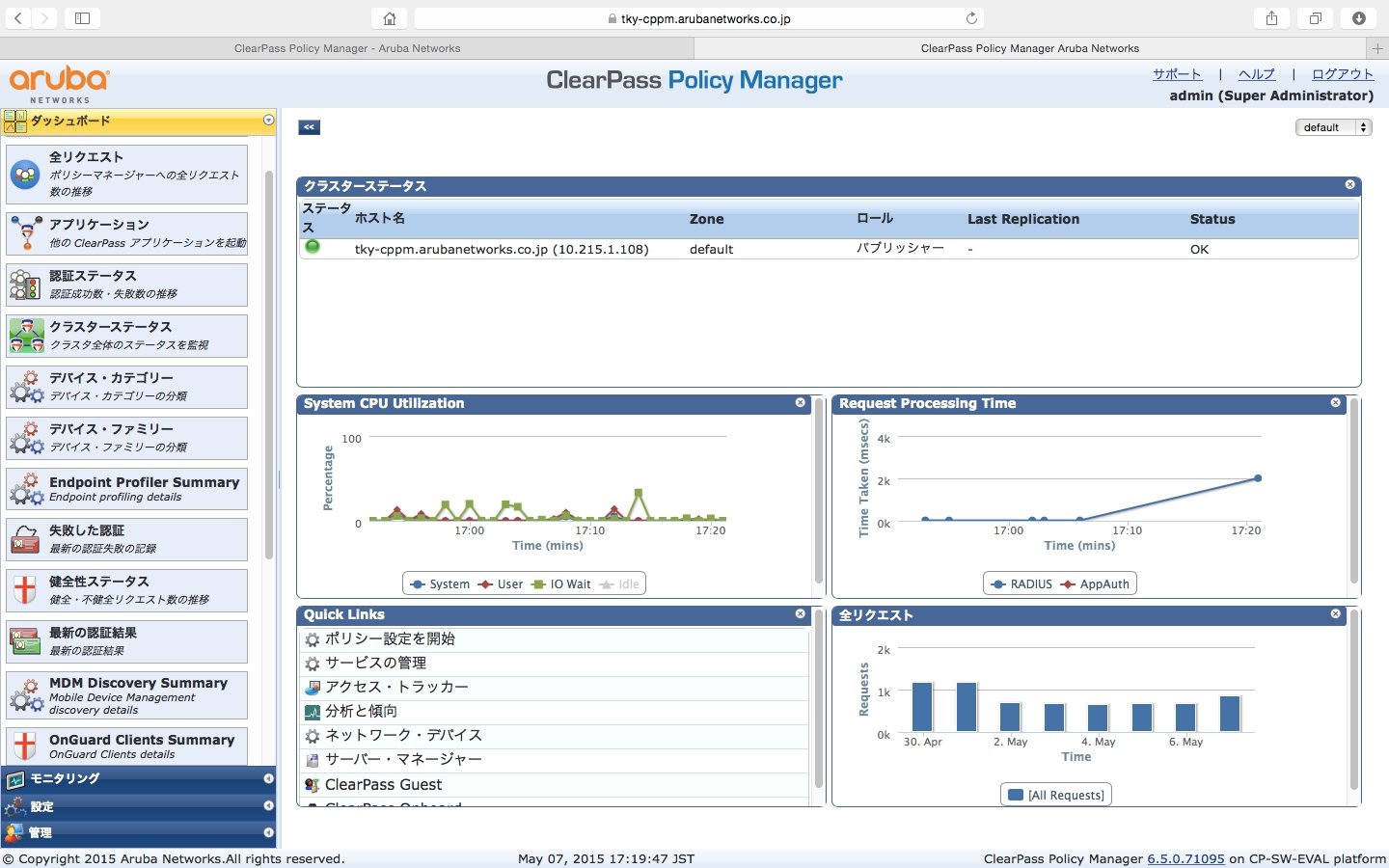Close the System CPU Utilization widget
This screenshot has width=1389, height=868.
[x=800, y=402]
